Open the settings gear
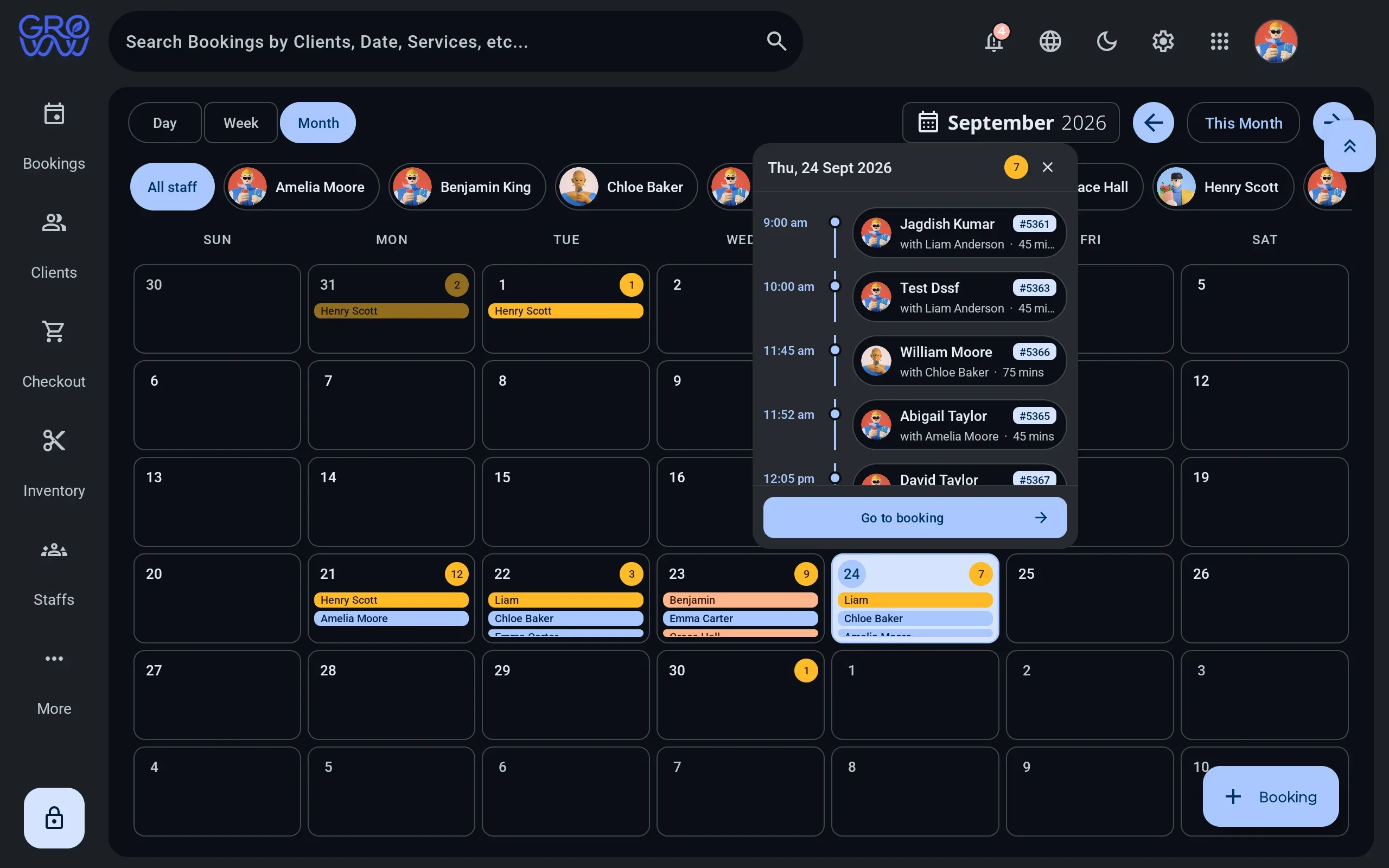 click(1163, 41)
